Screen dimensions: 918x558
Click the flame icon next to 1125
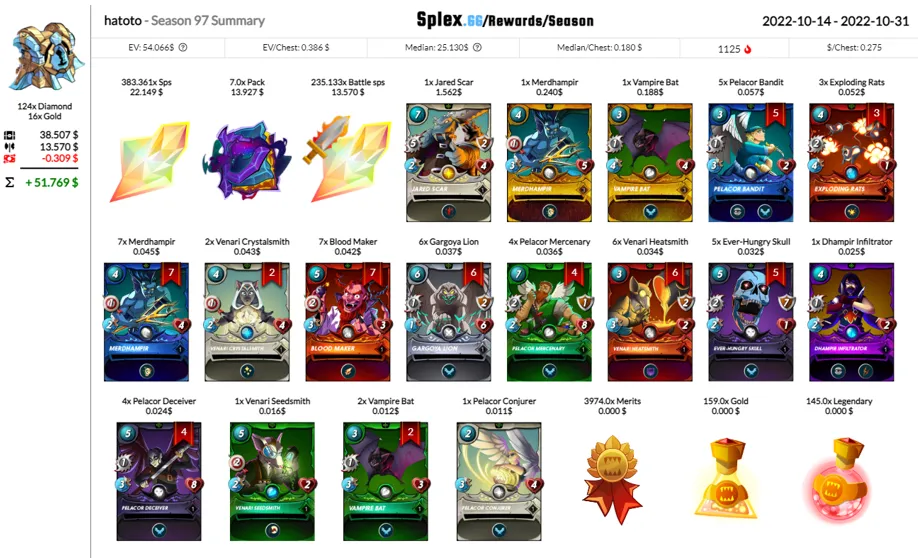pyautogui.click(x=748, y=49)
